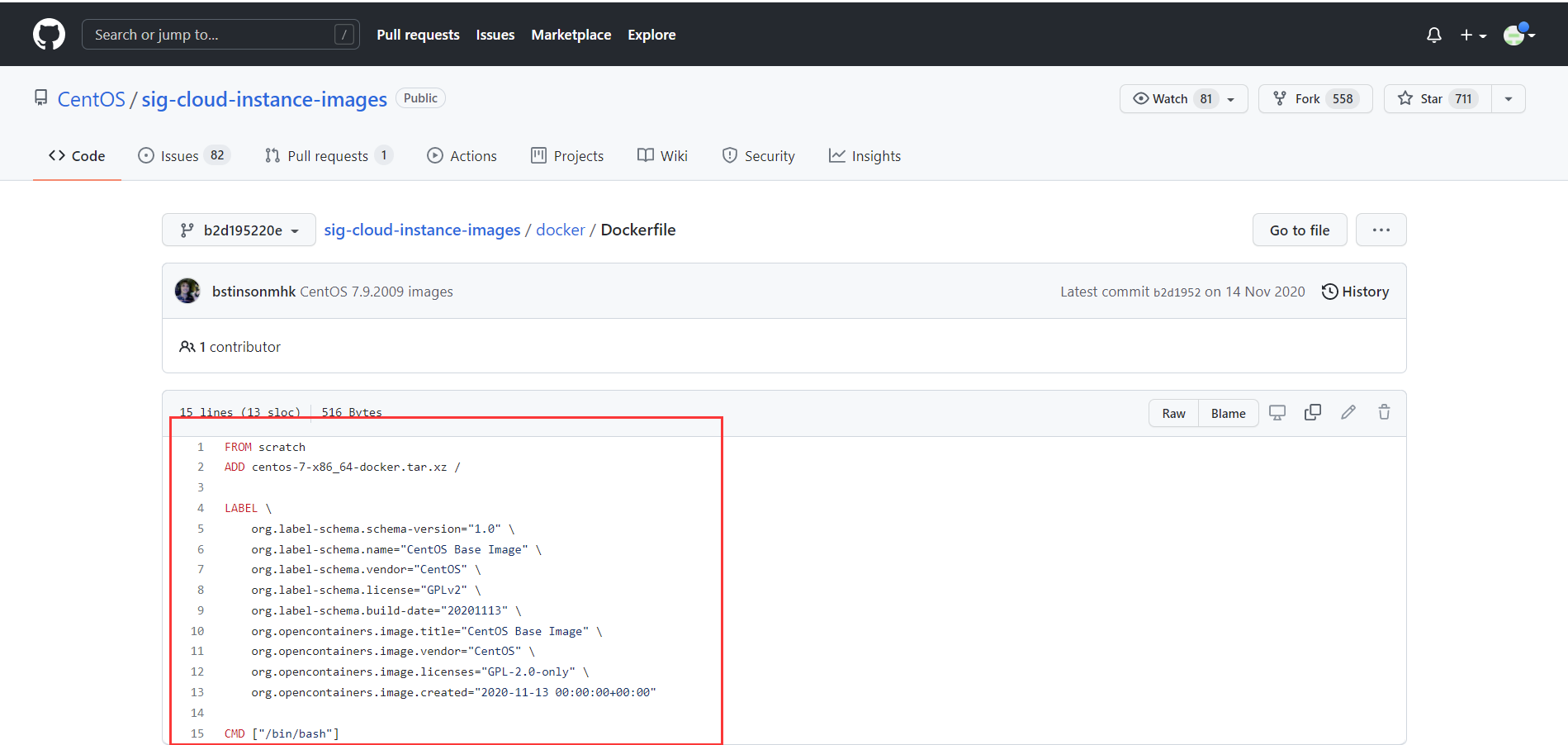1568x745 pixels.
Task: Open the Fork count 558
Action: 1343,99
